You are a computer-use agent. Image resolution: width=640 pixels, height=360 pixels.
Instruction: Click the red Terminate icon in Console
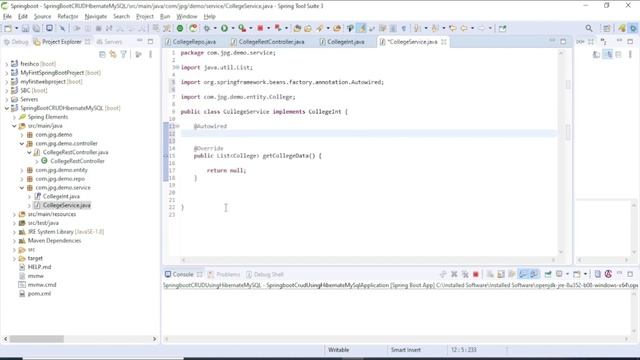coord(476,274)
